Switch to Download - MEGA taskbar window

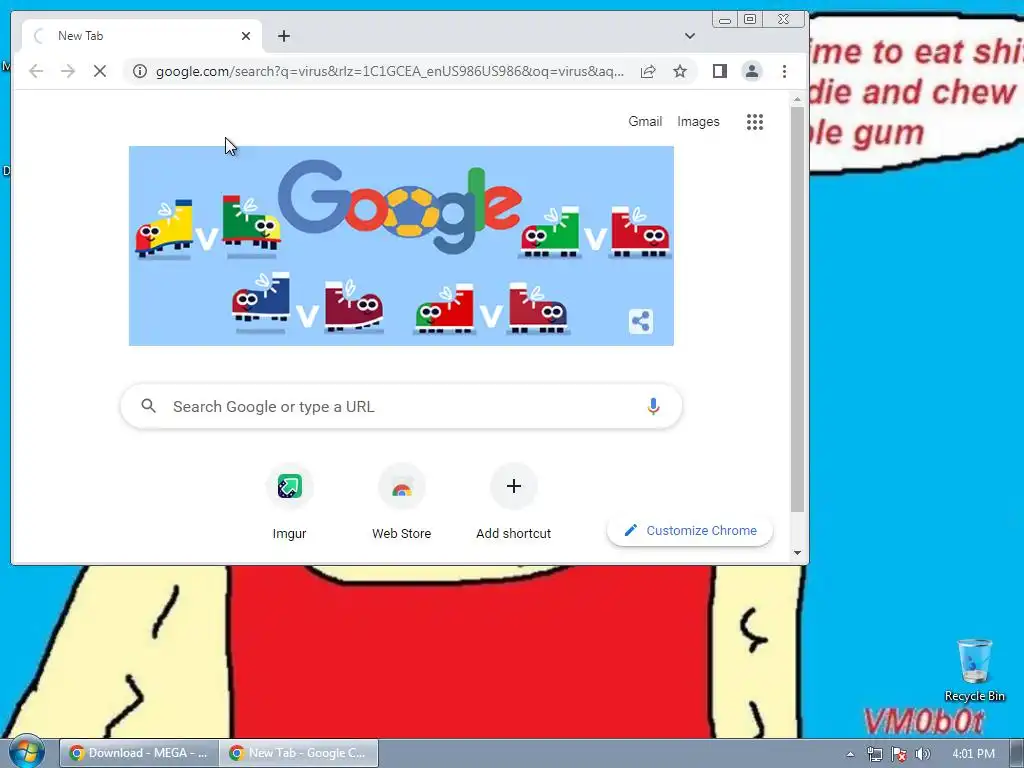pyautogui.click(x=138, y=753)
